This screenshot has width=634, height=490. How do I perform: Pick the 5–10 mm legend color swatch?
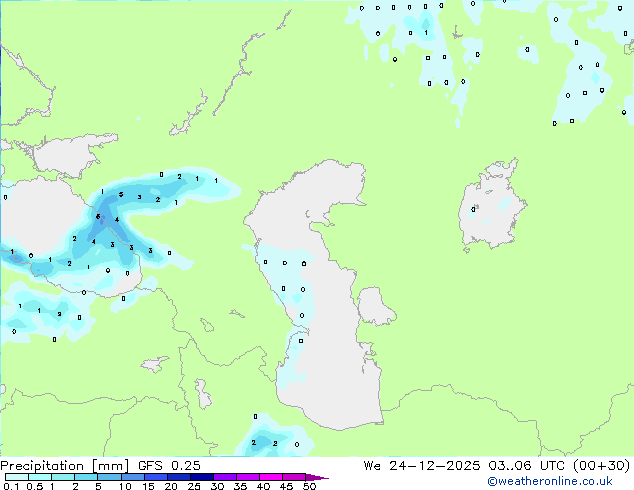[x=109, y=477]
